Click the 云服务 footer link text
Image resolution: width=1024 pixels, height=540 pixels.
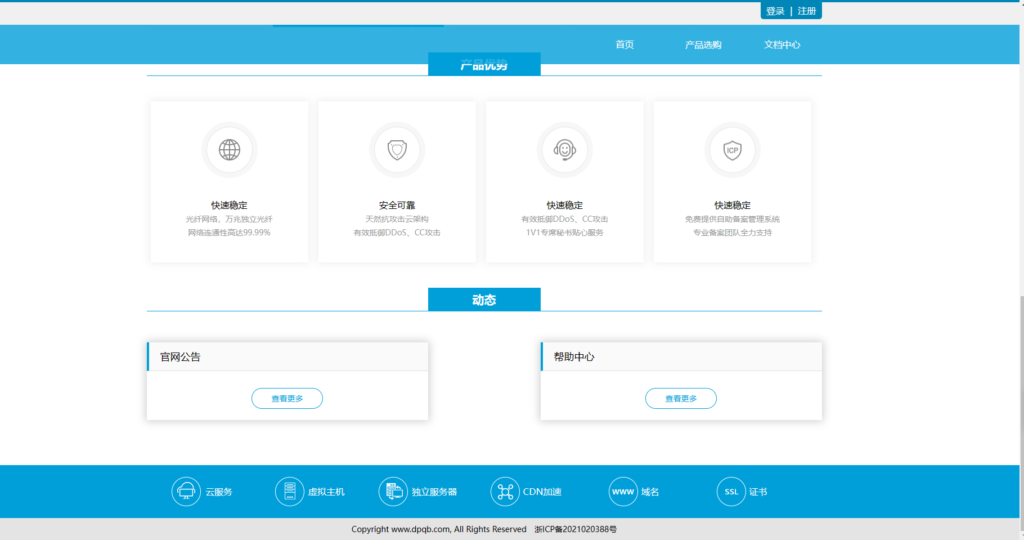[x=219, y=492]
